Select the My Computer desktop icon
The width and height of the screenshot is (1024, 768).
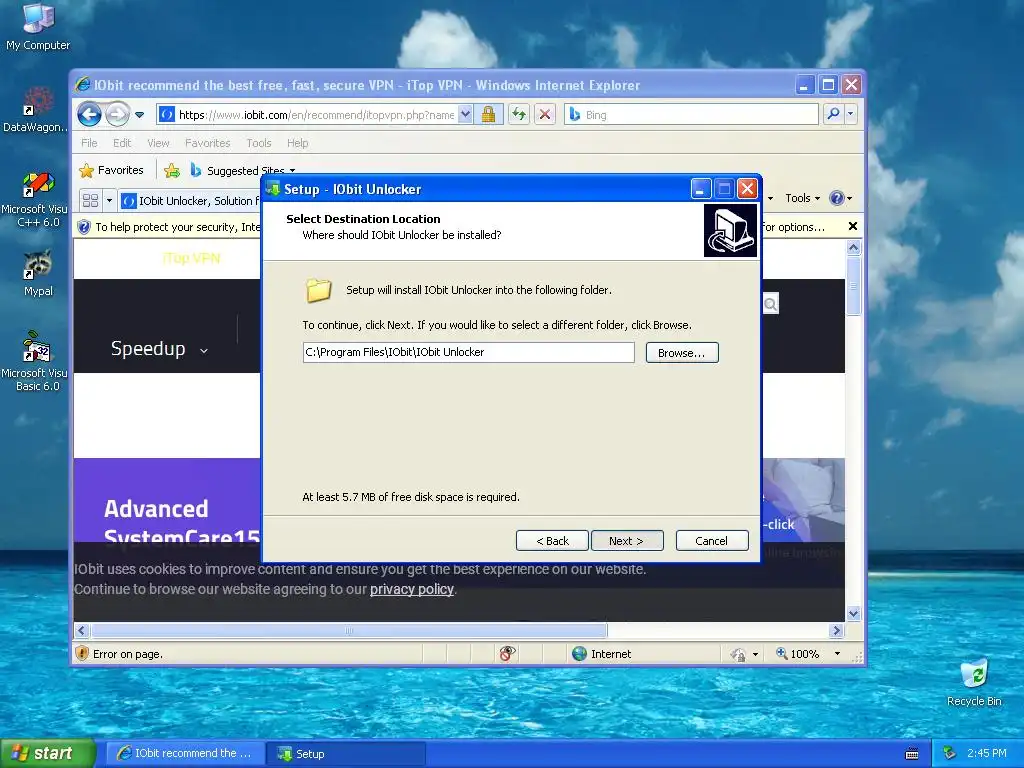pyautogui.click(x=38, y=27)
